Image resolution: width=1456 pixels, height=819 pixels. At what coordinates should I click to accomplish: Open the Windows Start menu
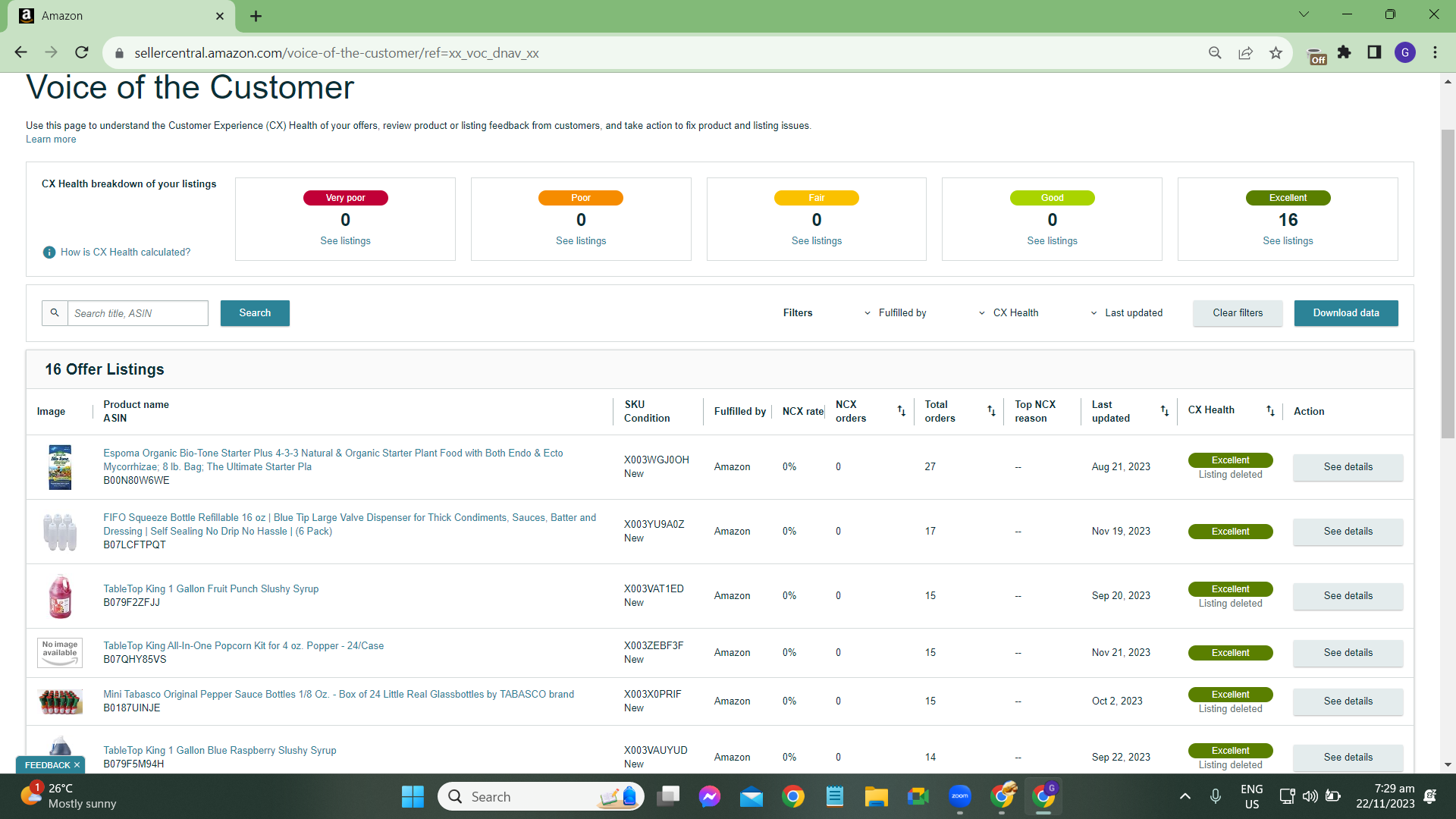(413, 796)
